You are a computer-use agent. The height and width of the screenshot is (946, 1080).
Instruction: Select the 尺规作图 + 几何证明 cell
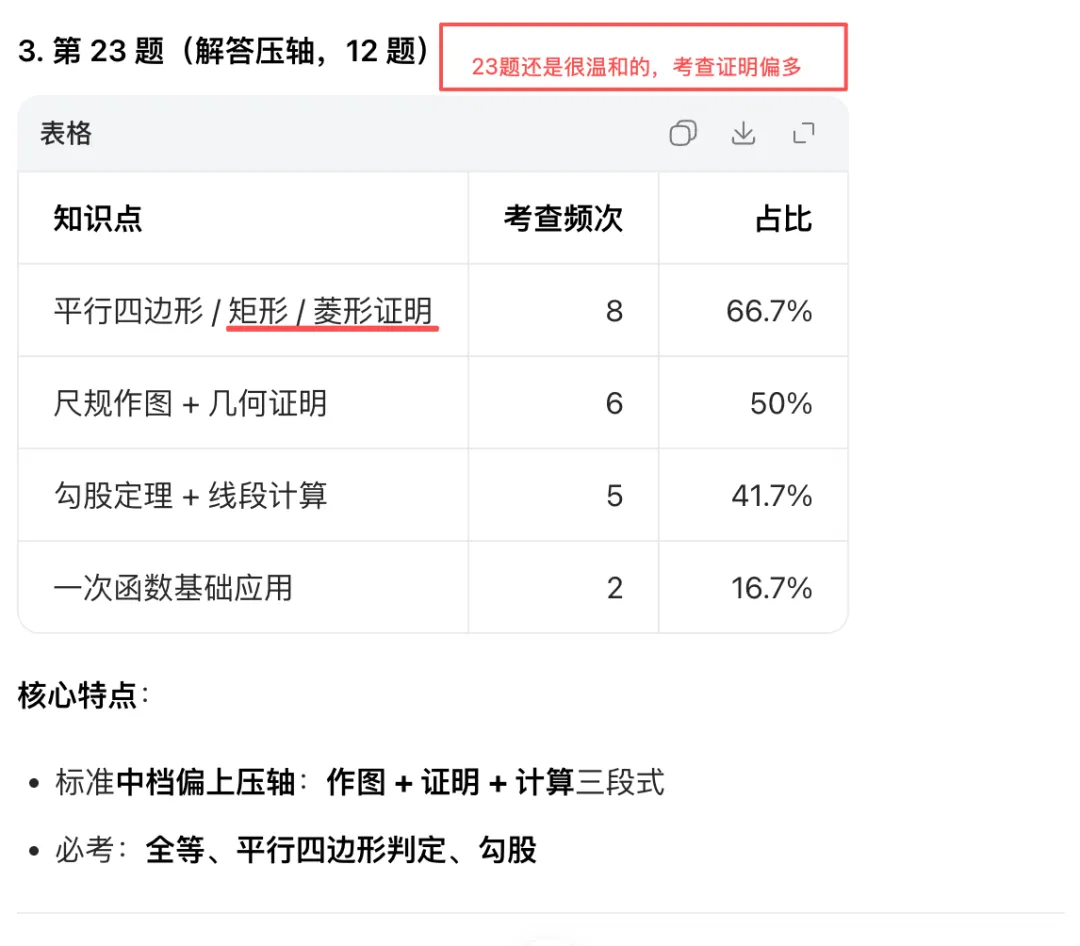pos(190,403)
